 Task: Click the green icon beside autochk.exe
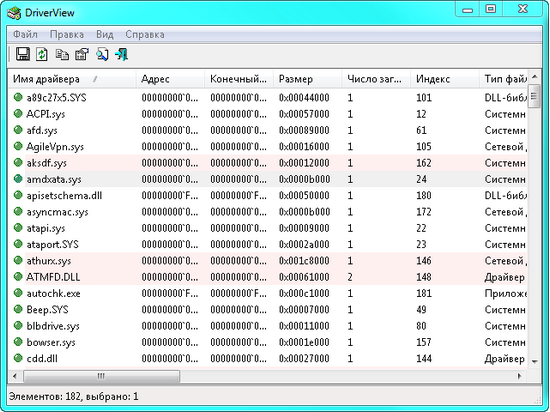pyautogui.click(x=18, y=293)
